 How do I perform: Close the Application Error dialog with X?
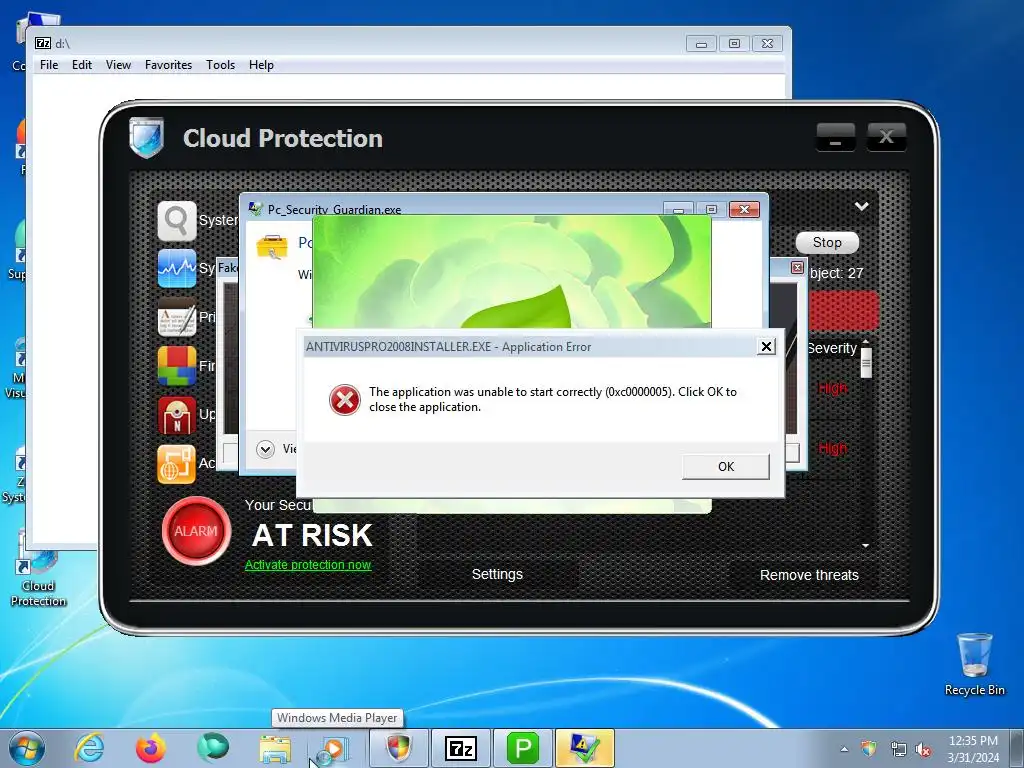point(766,346)
